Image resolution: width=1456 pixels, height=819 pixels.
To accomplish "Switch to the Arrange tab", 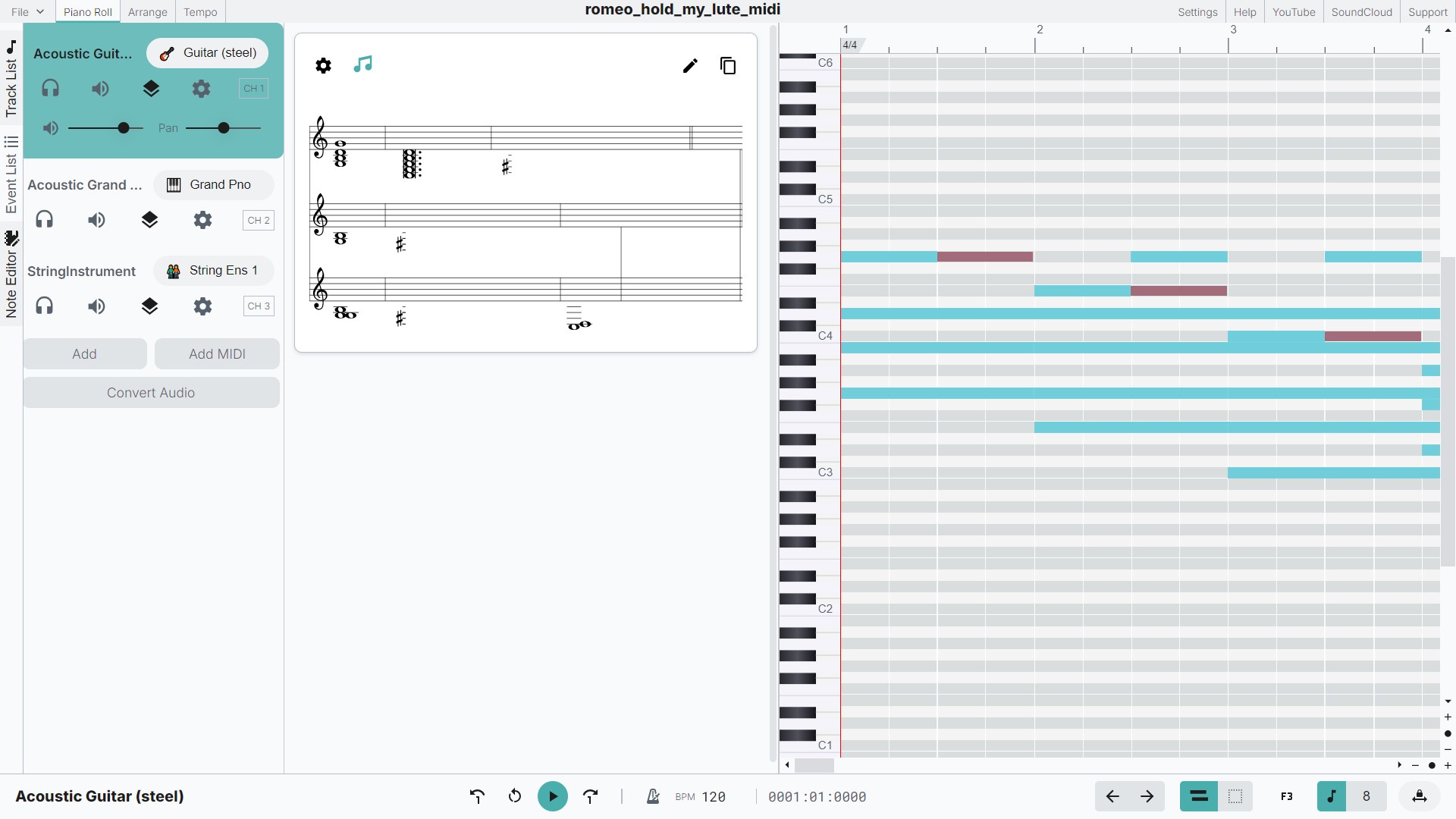I will click(x=147, y=11).
